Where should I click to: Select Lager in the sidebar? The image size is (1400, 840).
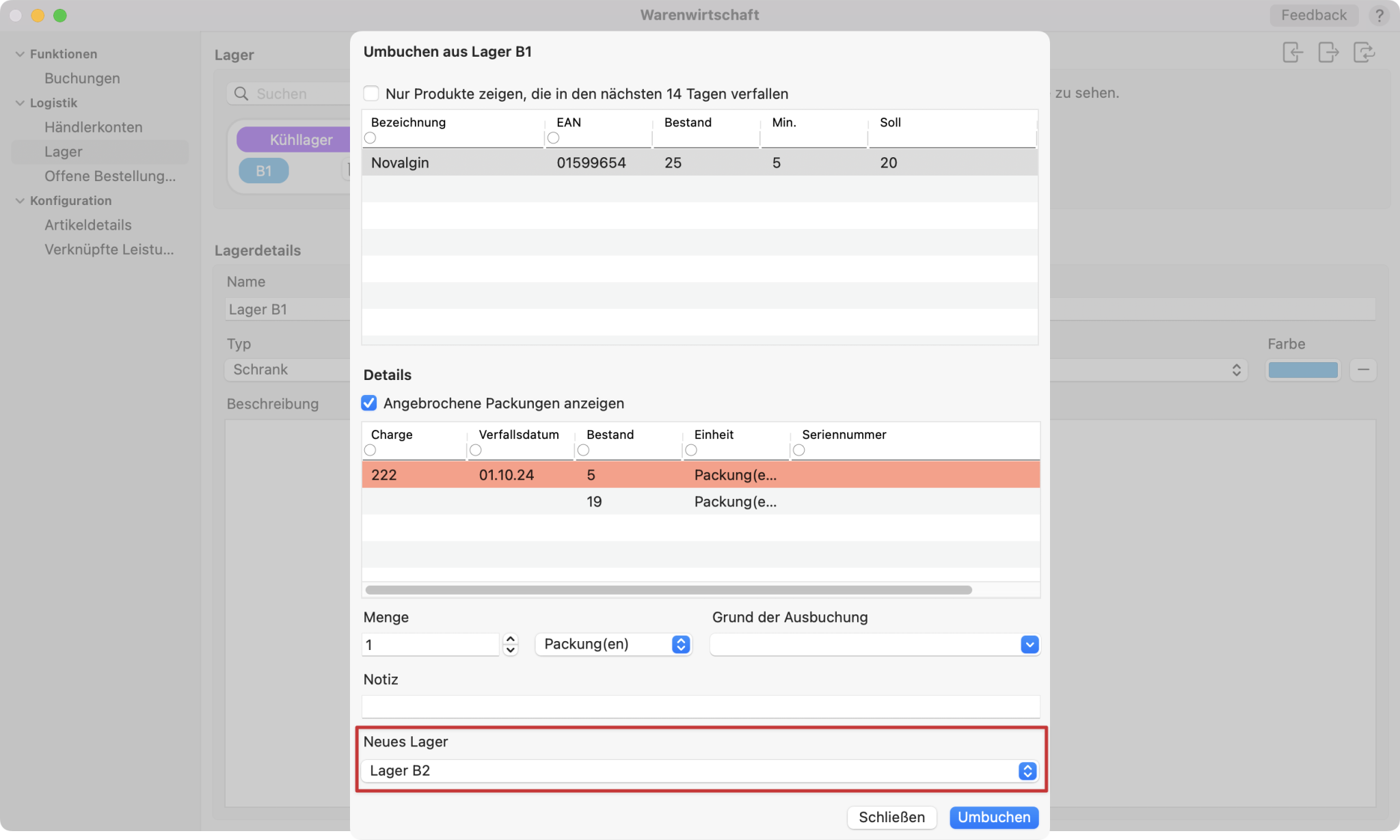[x=100, y=152]
